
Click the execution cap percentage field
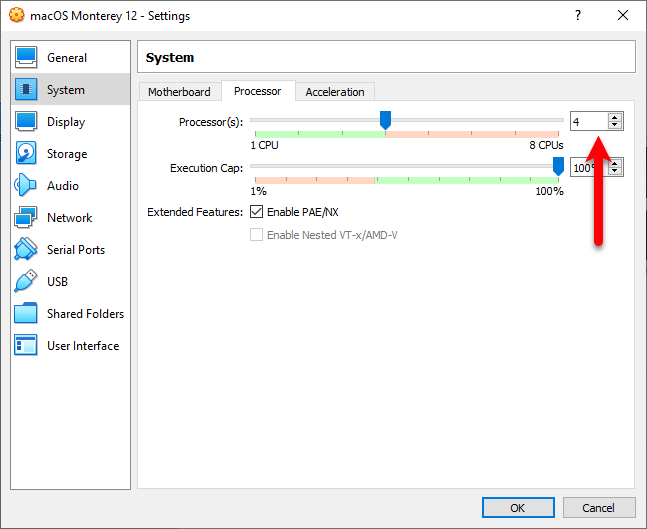pyautogui.click(x=589, y=167)
